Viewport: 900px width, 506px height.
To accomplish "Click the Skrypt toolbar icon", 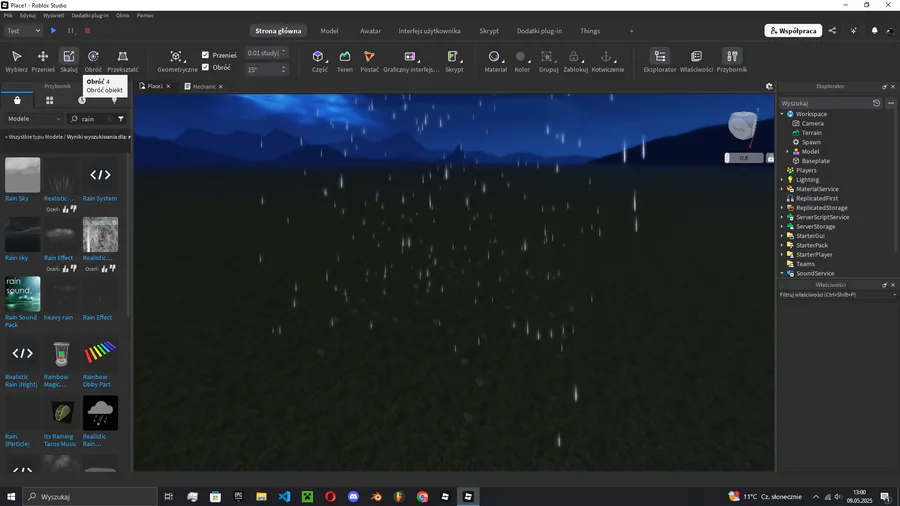I will (453, 60).
